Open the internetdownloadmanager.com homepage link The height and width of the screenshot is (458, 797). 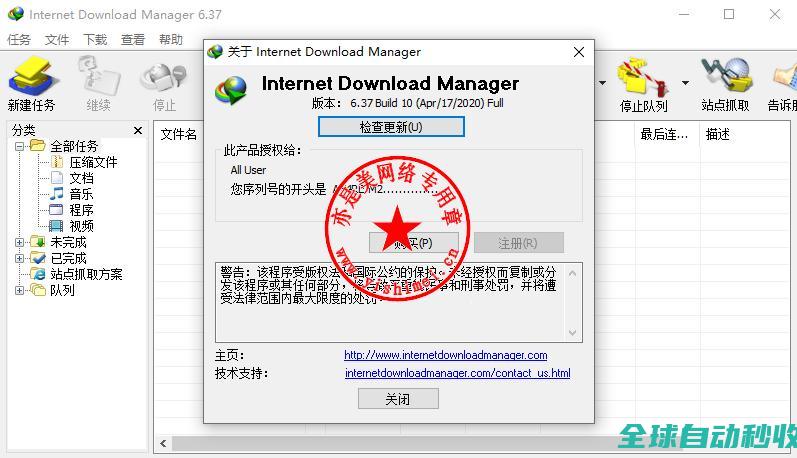[445, 355]
